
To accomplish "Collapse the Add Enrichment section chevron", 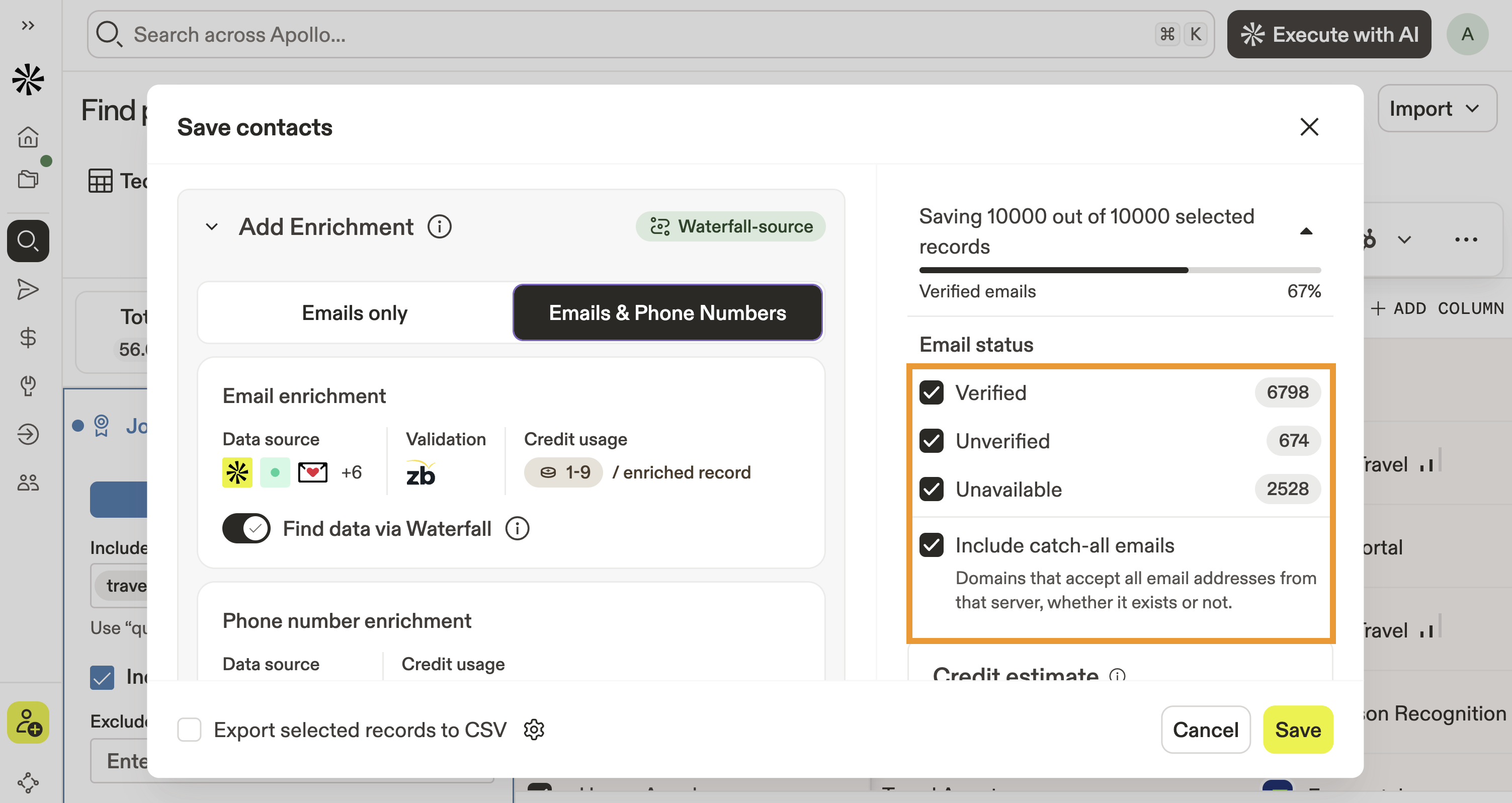I will pyautogui.click(x=212, y=226).
